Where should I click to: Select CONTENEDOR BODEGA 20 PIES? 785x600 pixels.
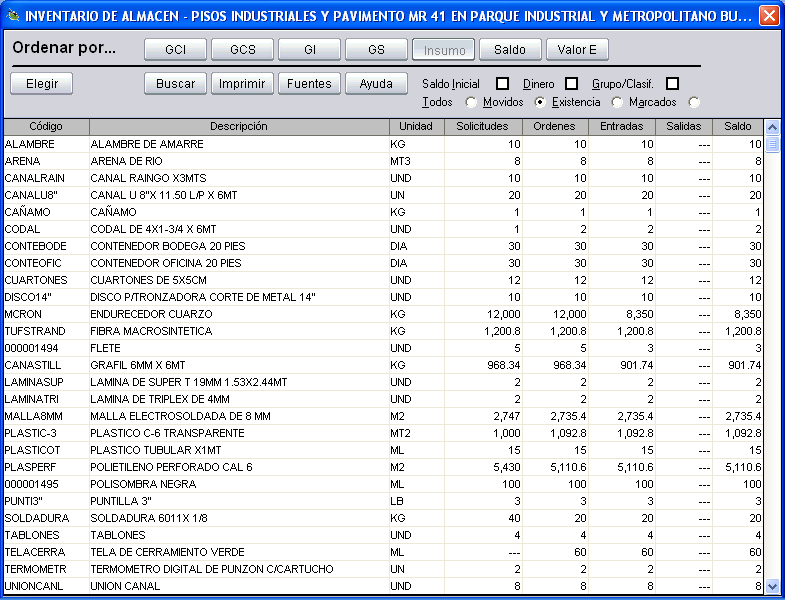(168, 246)
